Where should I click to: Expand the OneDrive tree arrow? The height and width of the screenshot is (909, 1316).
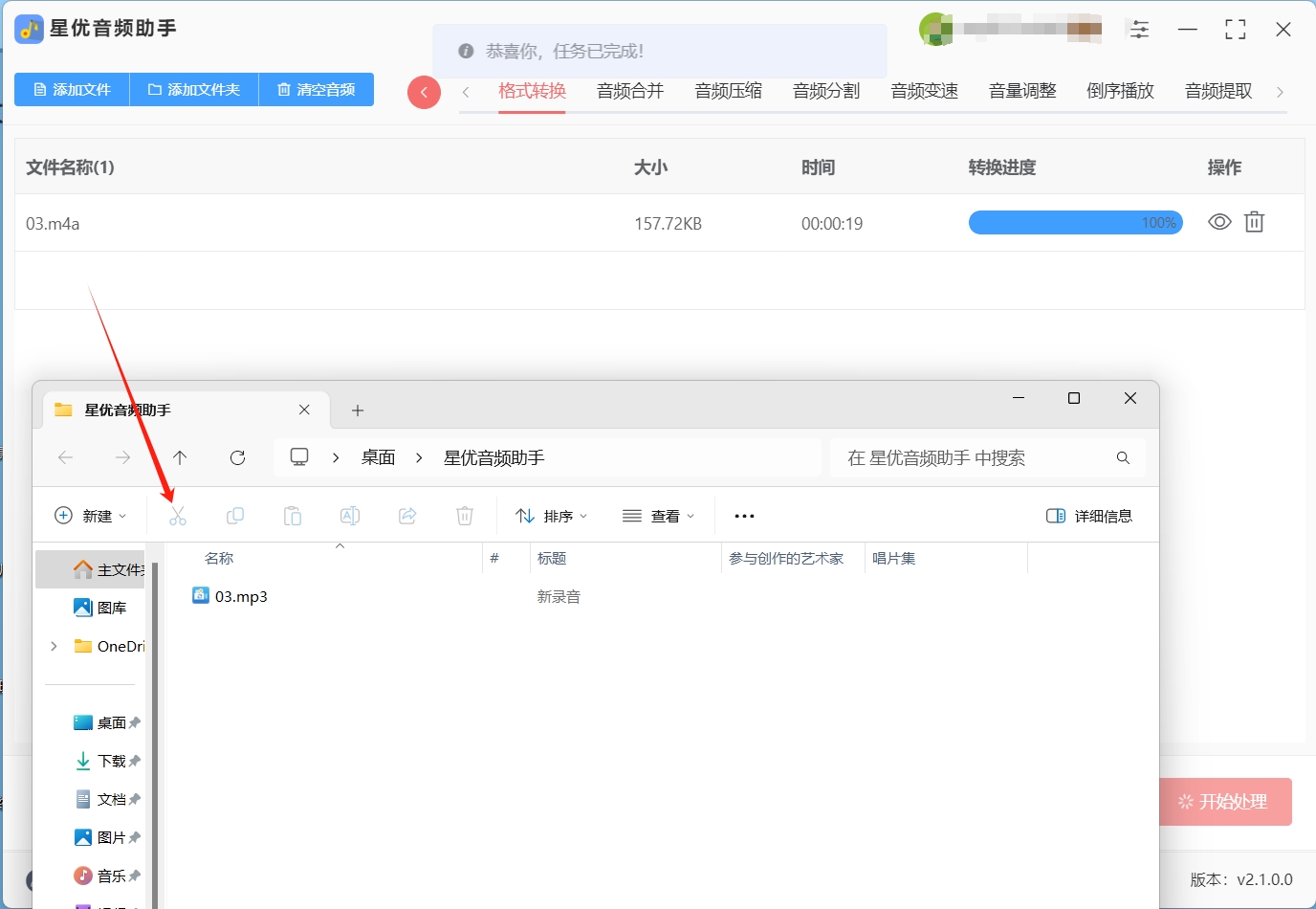[x=54, y=646]
